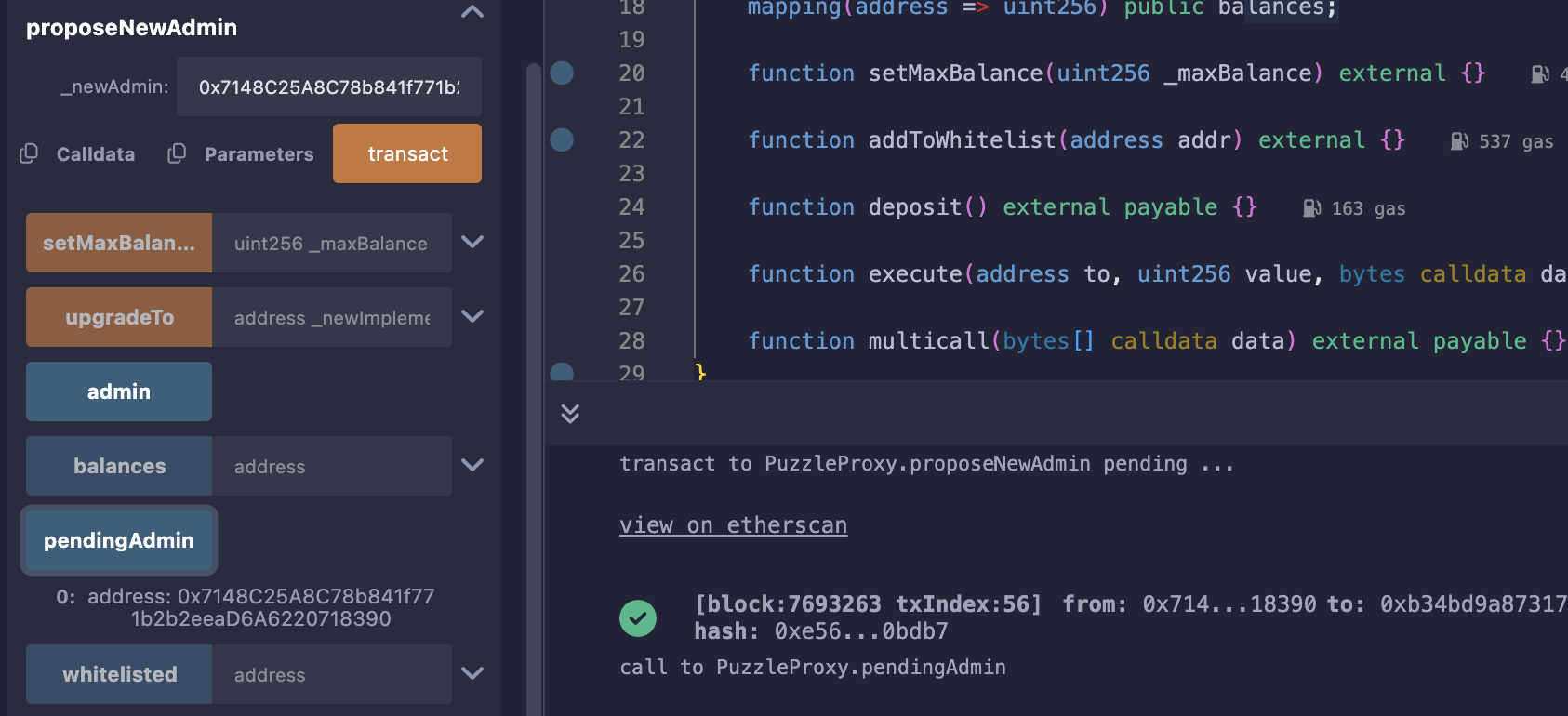Click the gas pump icon next to deposit
Screen dimensions: 1568x716
point(1311,208)
